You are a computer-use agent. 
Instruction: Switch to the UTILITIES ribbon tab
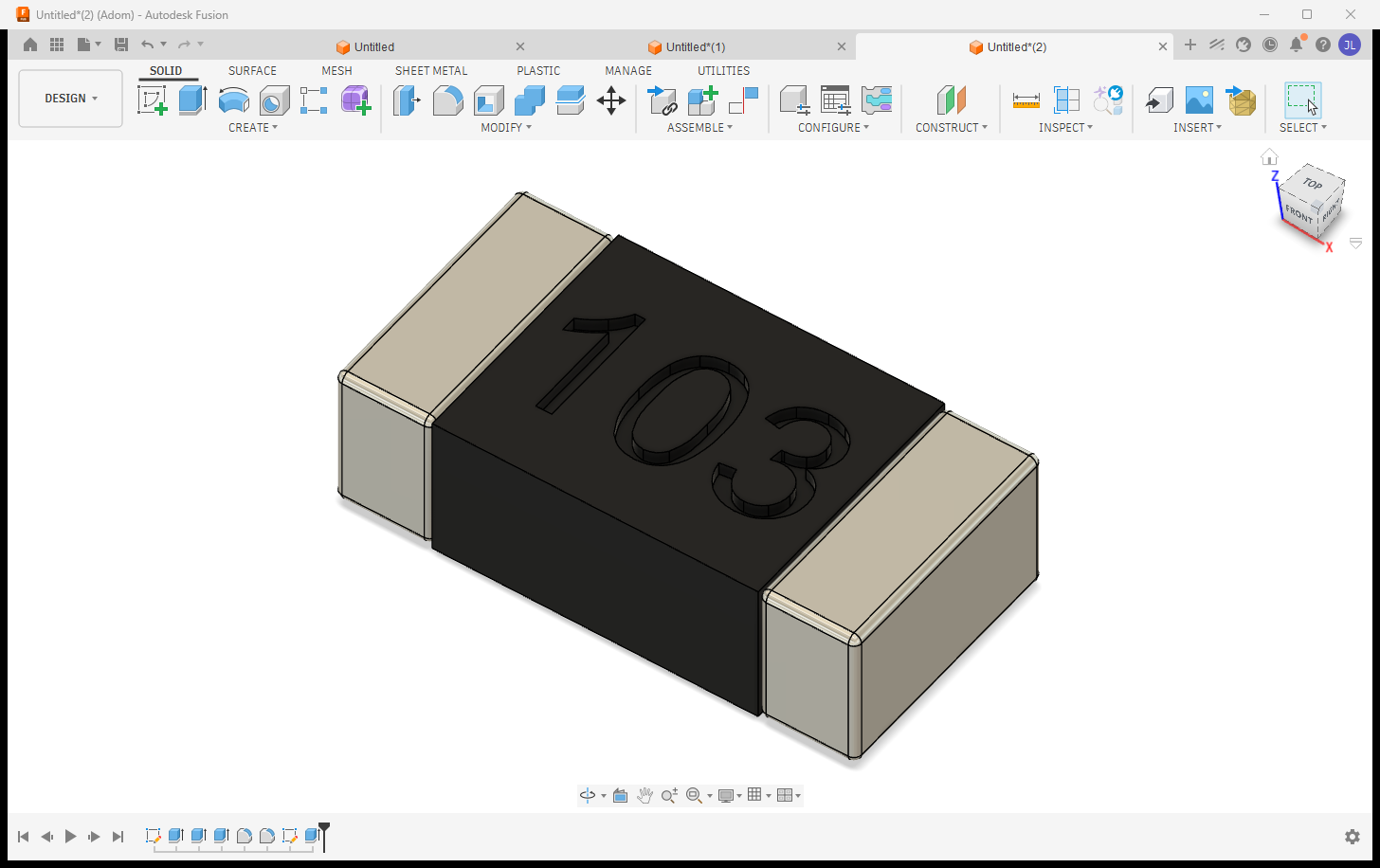coord(723,71)
